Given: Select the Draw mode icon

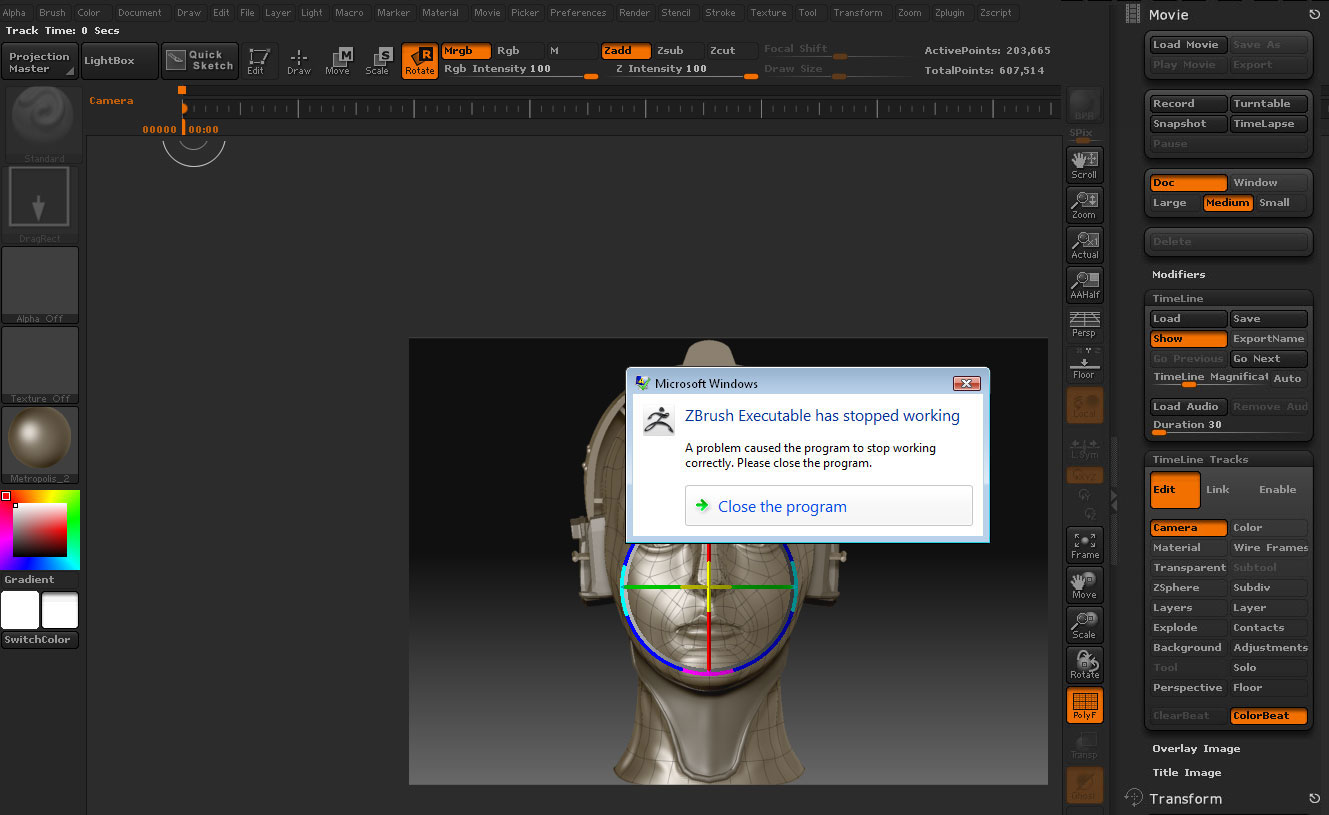Looking at the screenshot, I should pos(298,61).
